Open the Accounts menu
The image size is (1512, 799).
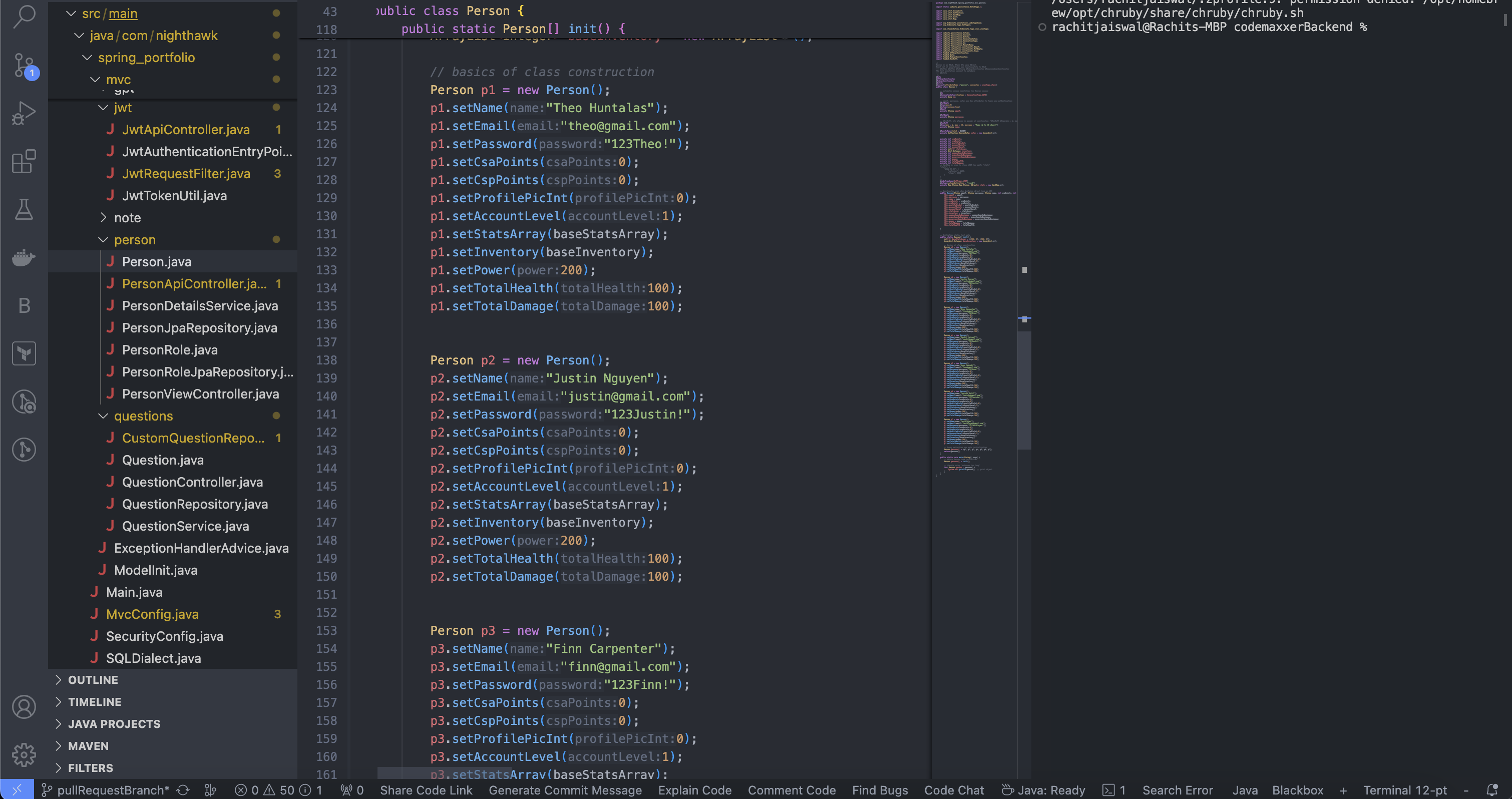point(24,707)
